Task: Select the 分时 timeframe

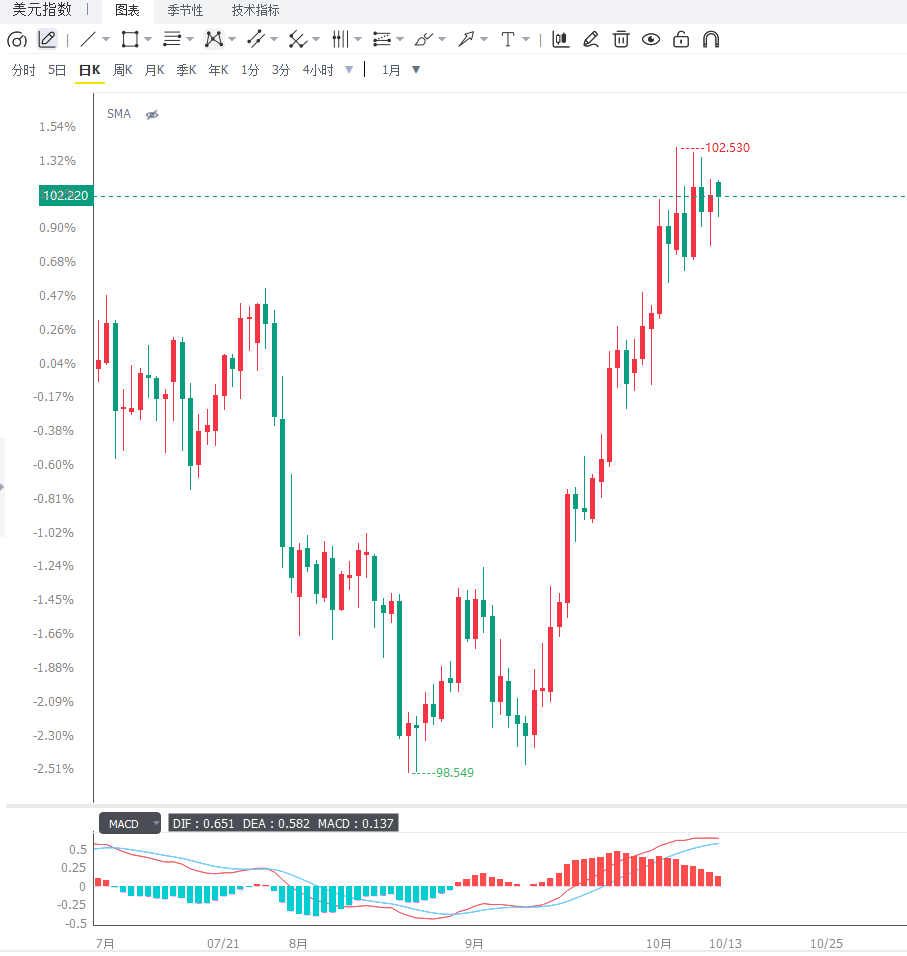Action: (24, 70)
